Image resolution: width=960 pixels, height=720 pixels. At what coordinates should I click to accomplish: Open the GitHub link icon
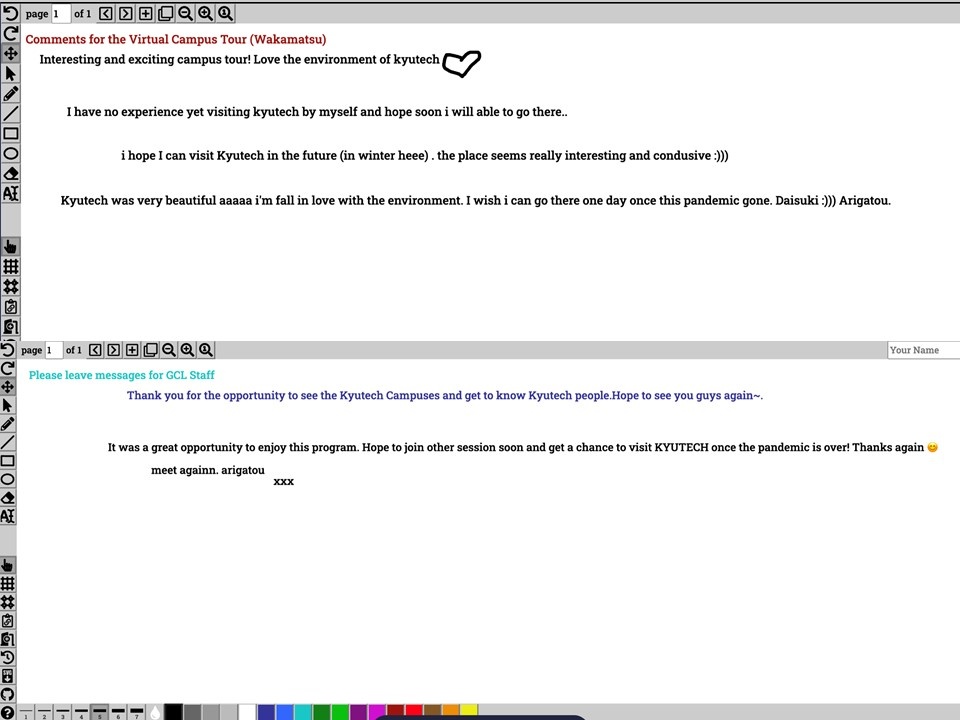tap(7, 694)
